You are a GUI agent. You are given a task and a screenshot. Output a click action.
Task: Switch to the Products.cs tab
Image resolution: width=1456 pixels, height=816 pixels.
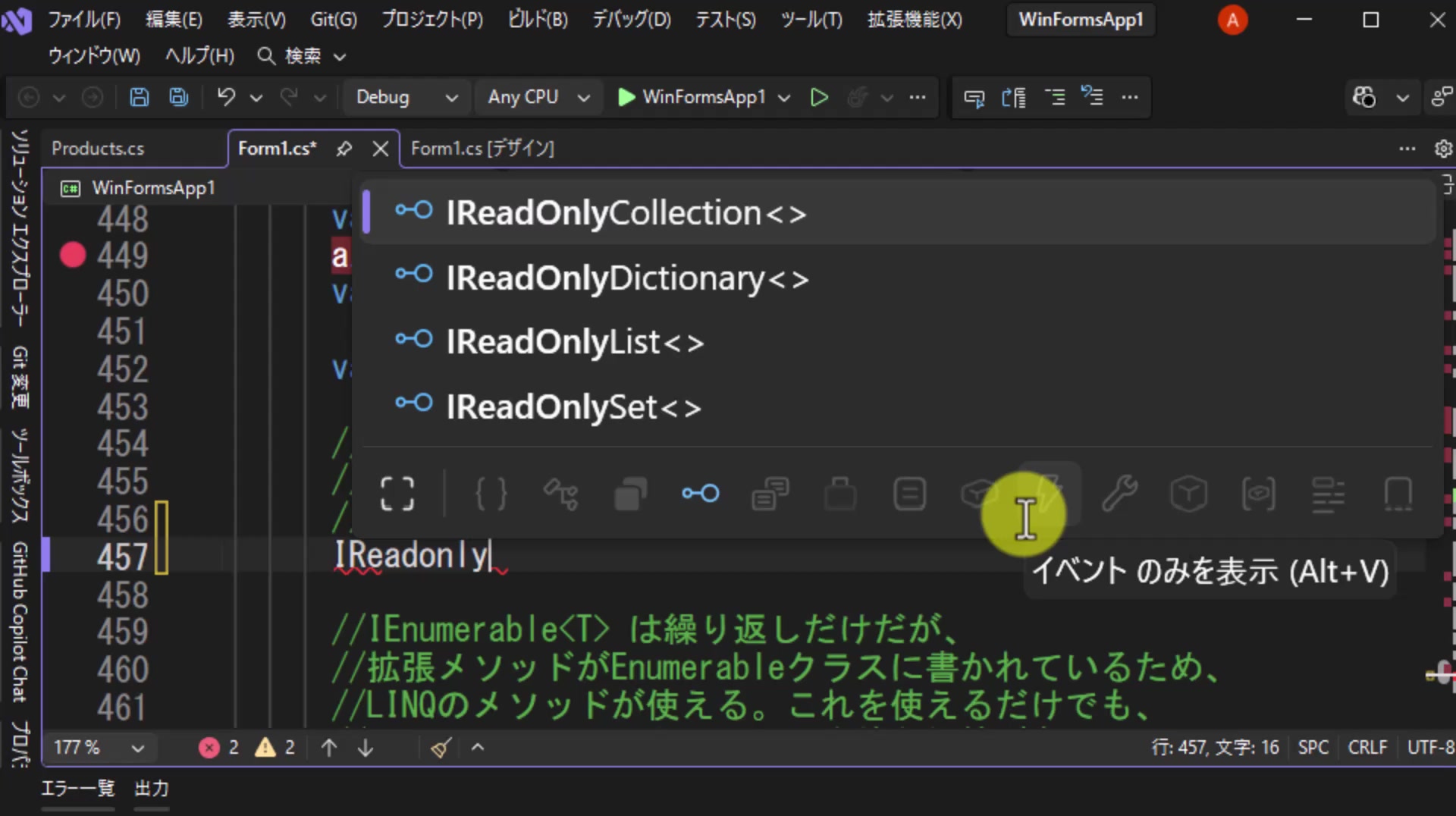pos(98,149)
